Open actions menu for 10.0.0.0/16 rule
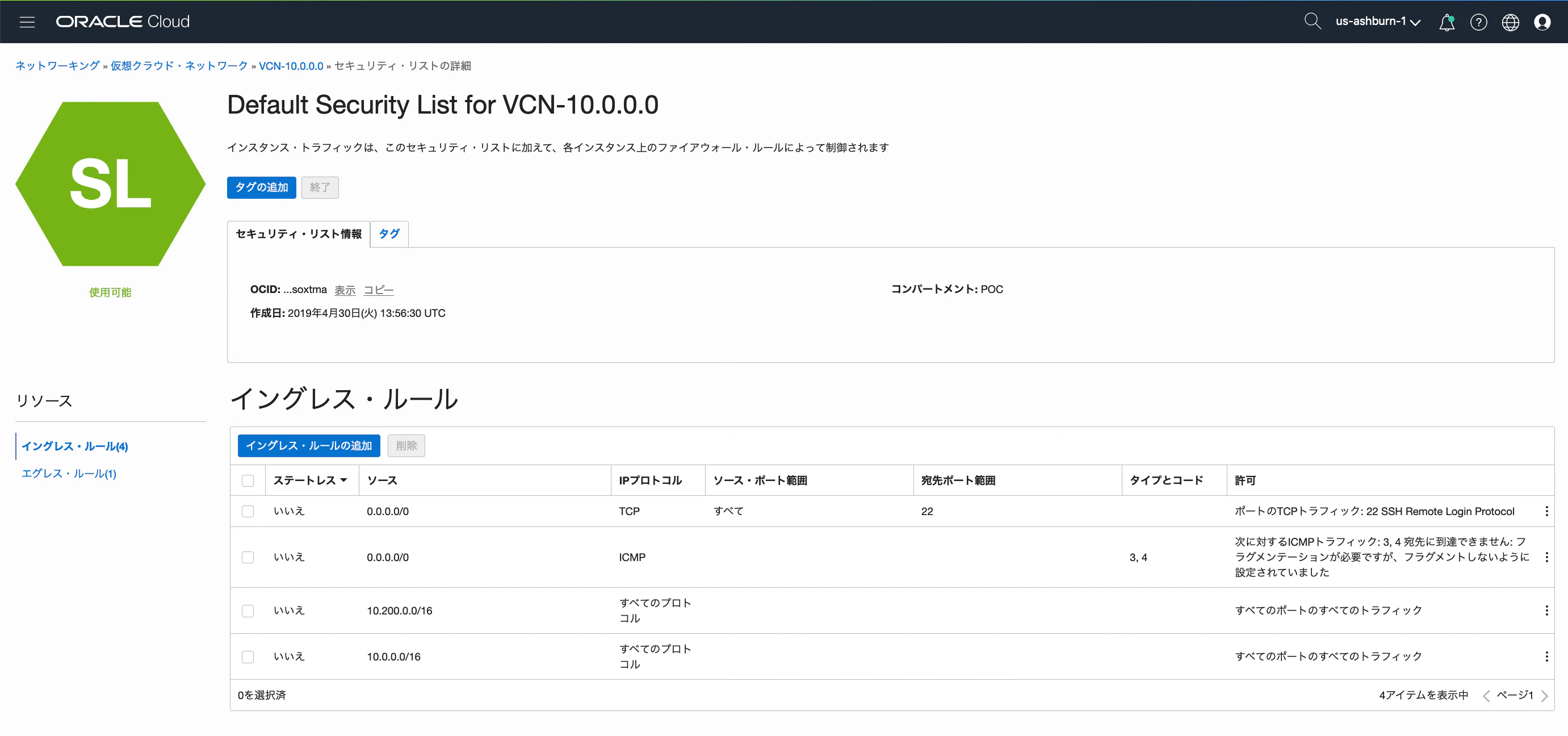Image resolution: width=1568 pixels, height=736 pixels. click(1546, 656)
